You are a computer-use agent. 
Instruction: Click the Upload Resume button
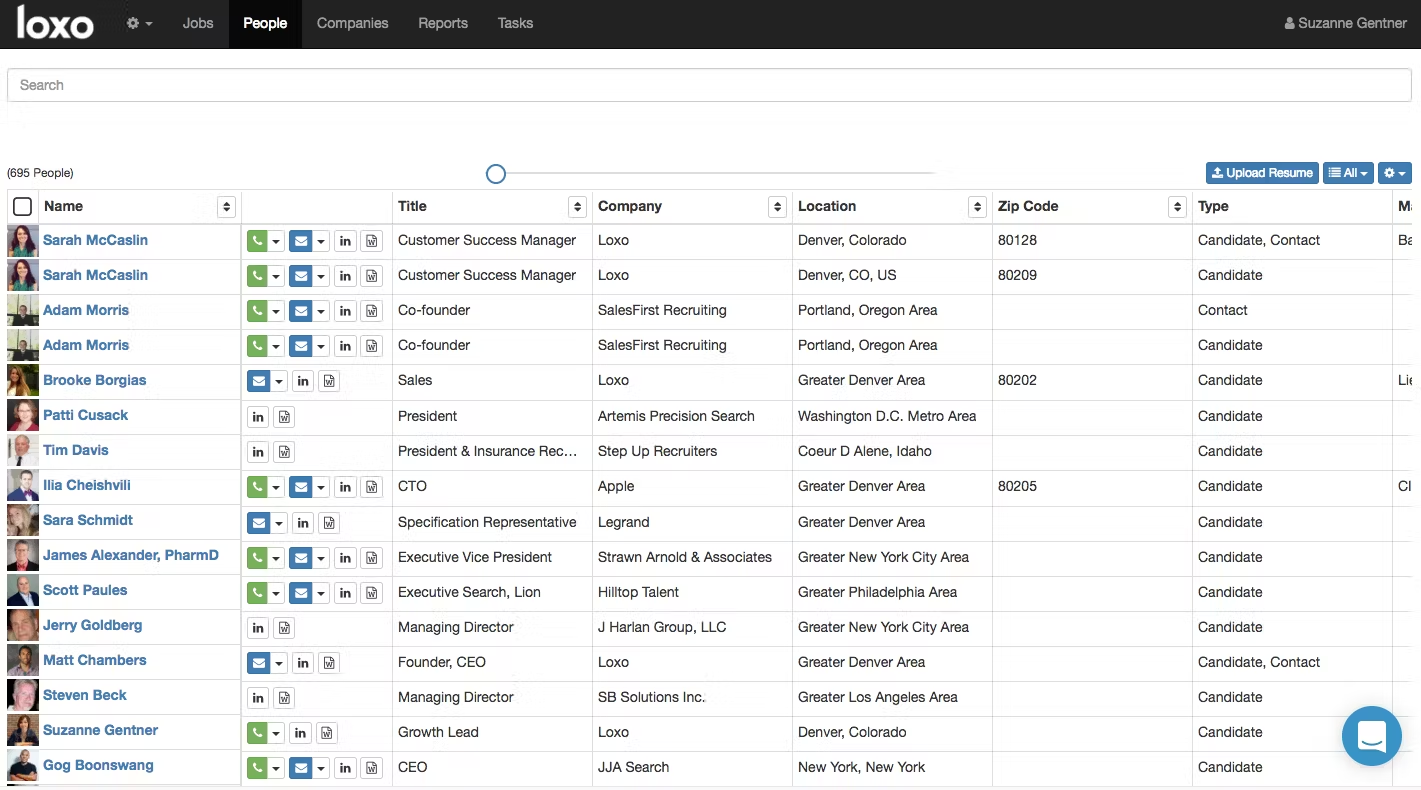coord(1262,173)
